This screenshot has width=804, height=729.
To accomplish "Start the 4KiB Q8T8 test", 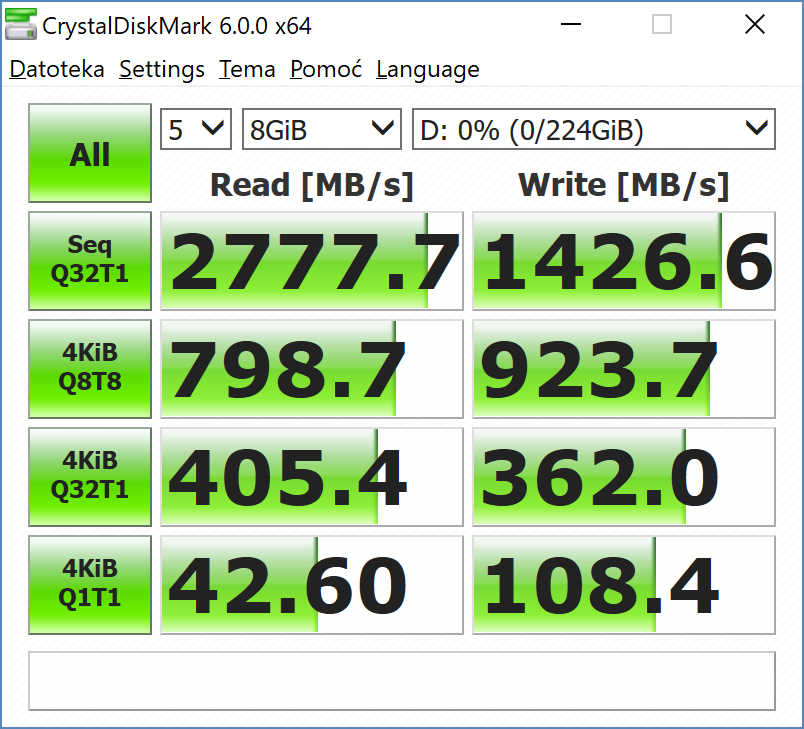I will tap(90, 369).
